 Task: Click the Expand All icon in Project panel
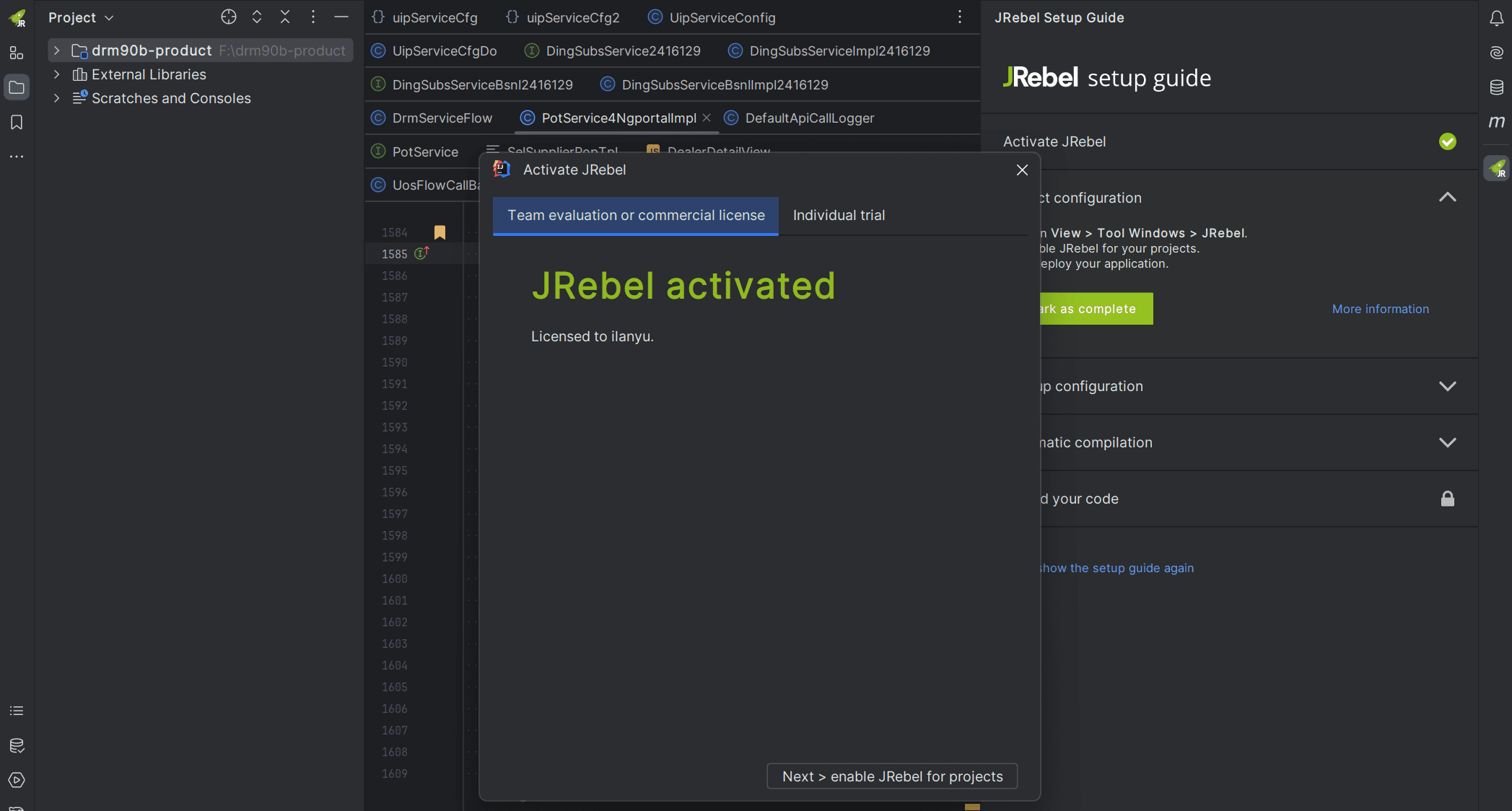click(x=257, y=17)
